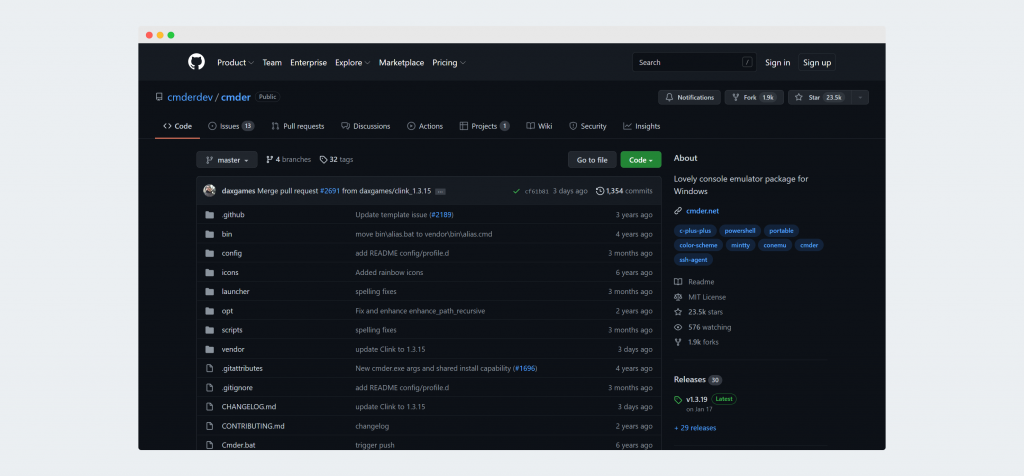Image resolution: width=1024 pixels, height=476 pixels.
Task: Switch to the Issues tab
Action: (x=231, y=126)
